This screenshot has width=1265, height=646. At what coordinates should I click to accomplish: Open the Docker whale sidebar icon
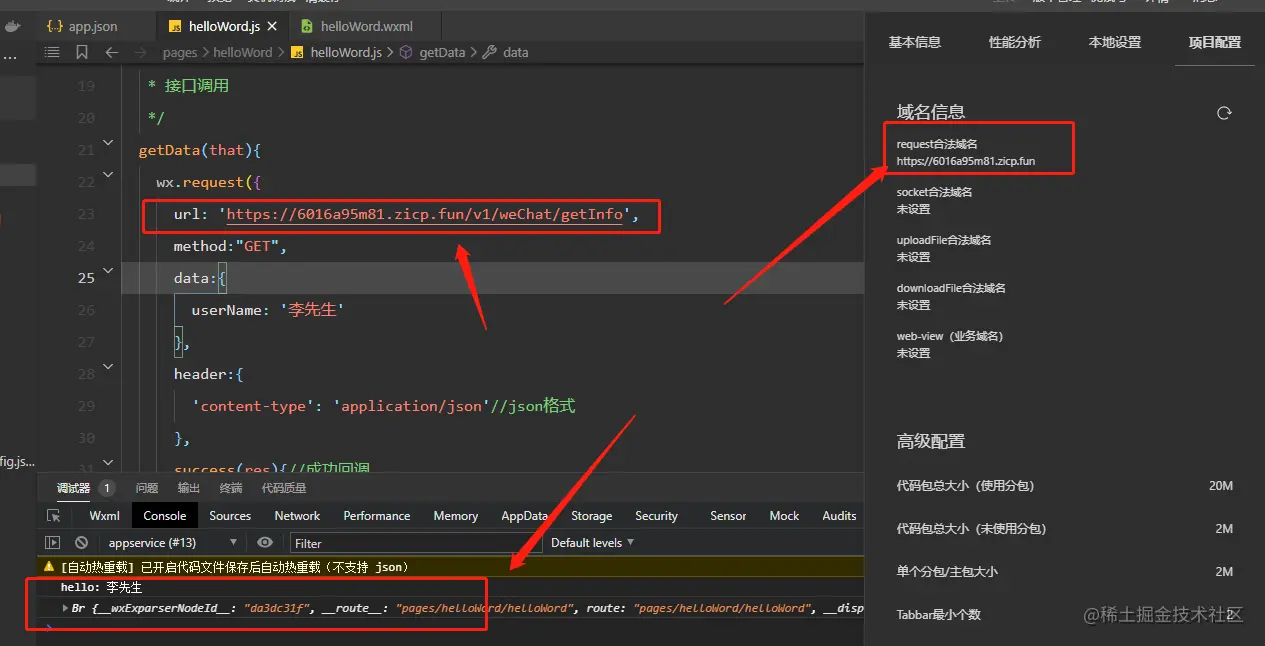coord(12,27)
